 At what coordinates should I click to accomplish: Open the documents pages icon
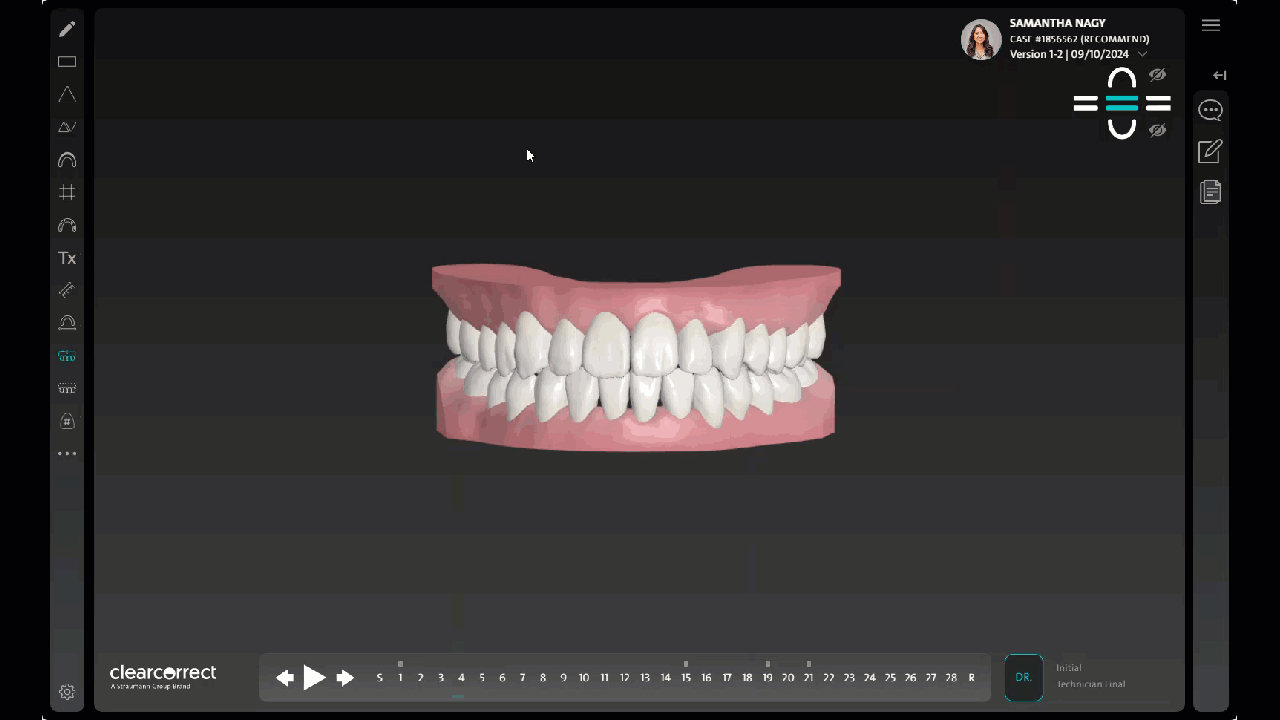click(1210, 192)
